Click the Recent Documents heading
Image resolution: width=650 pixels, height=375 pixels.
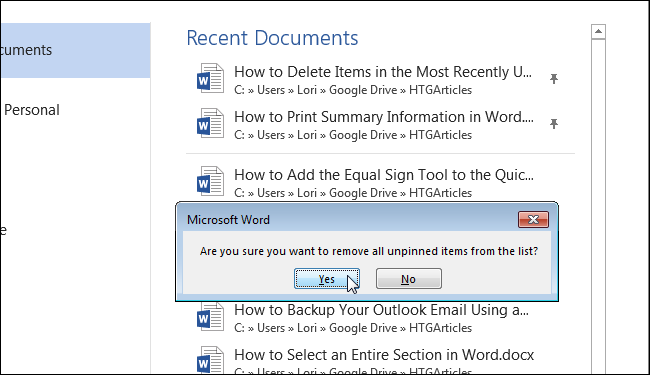(x=272, y=38)
